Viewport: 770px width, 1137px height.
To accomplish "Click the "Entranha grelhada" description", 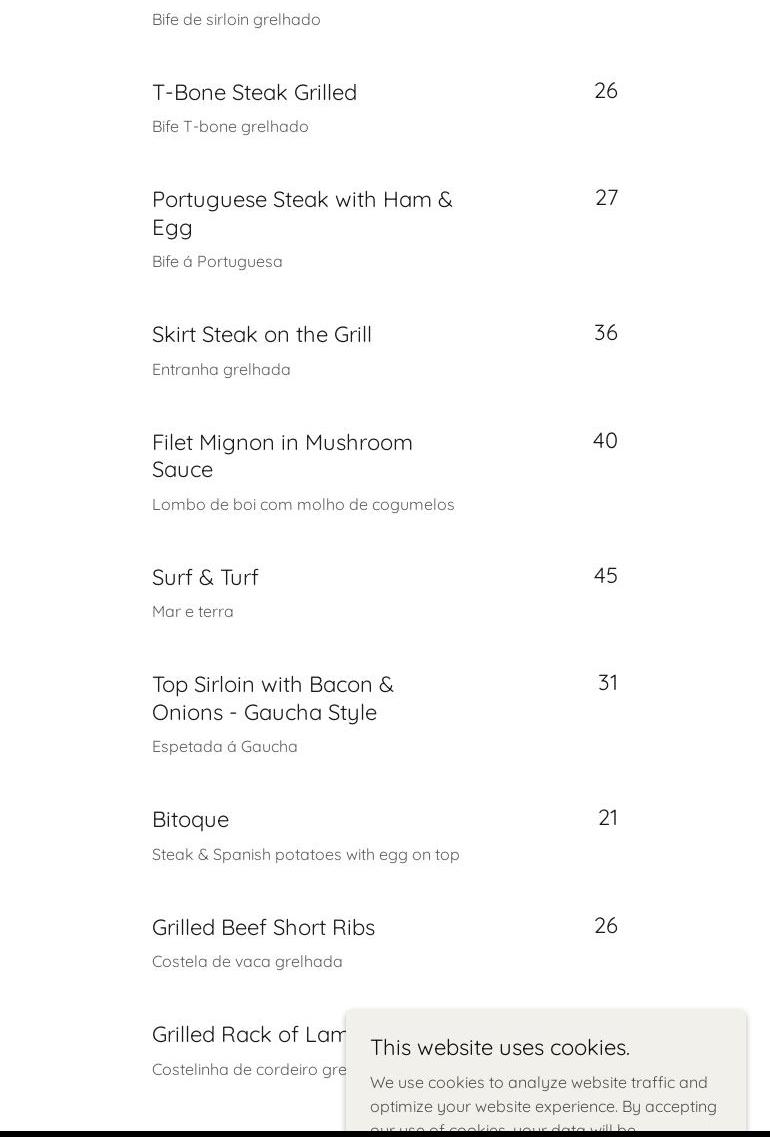I will [221, 370].
